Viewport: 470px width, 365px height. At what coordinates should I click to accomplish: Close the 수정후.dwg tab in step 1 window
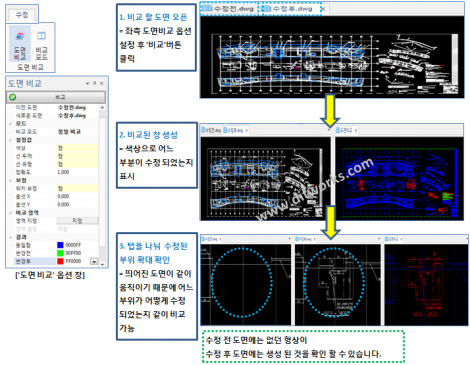point(323,9)
